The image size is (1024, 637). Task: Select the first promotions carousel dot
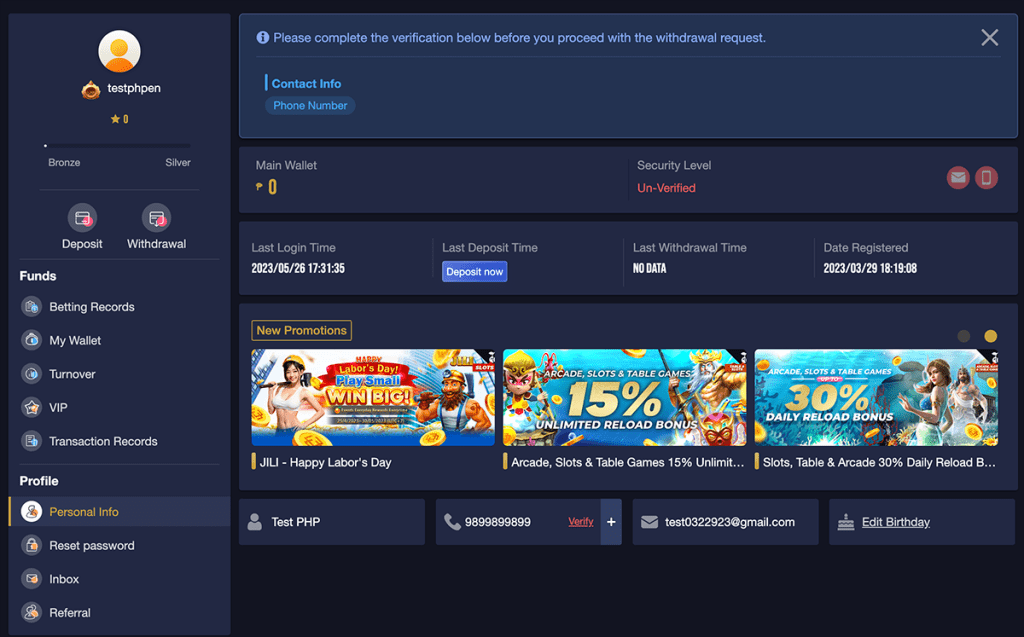click(964, 337)
